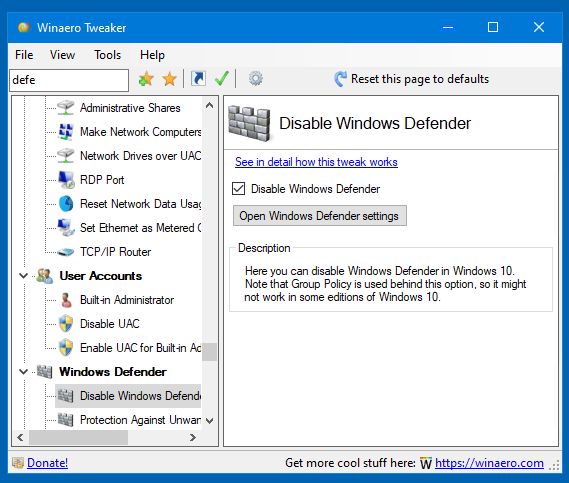Viewport: 569px width, 483px height.
Task: Open the Help menu
Action: pyautogui.click(x=152, y=55)
